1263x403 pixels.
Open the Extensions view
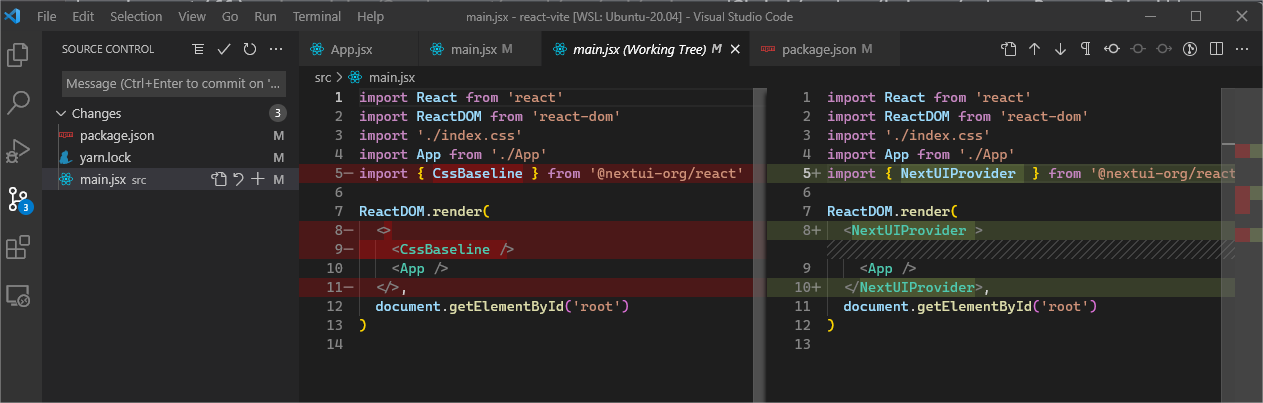pyautogui.click(x=18, y=247)
